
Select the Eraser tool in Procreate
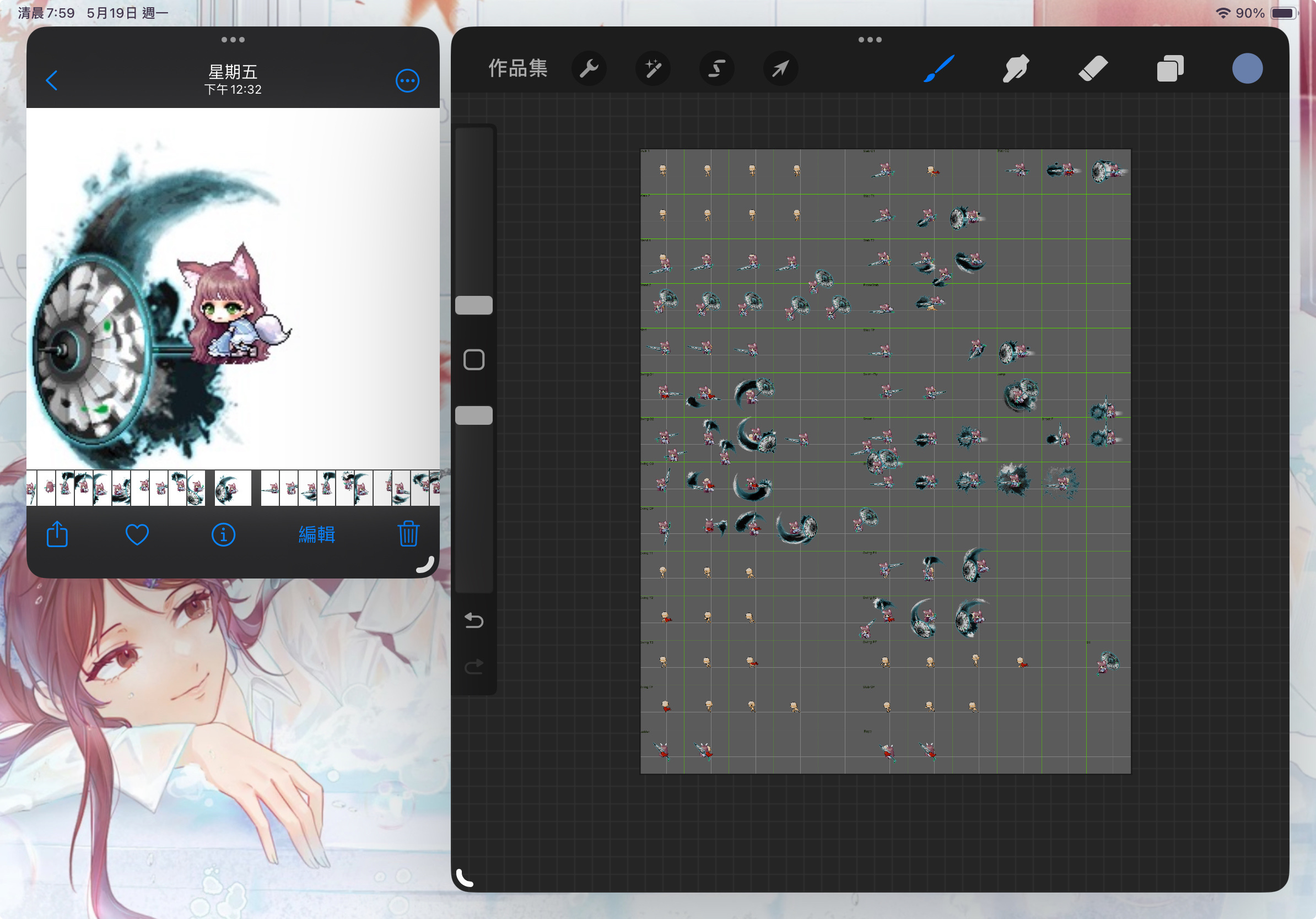click(1093, 69)
